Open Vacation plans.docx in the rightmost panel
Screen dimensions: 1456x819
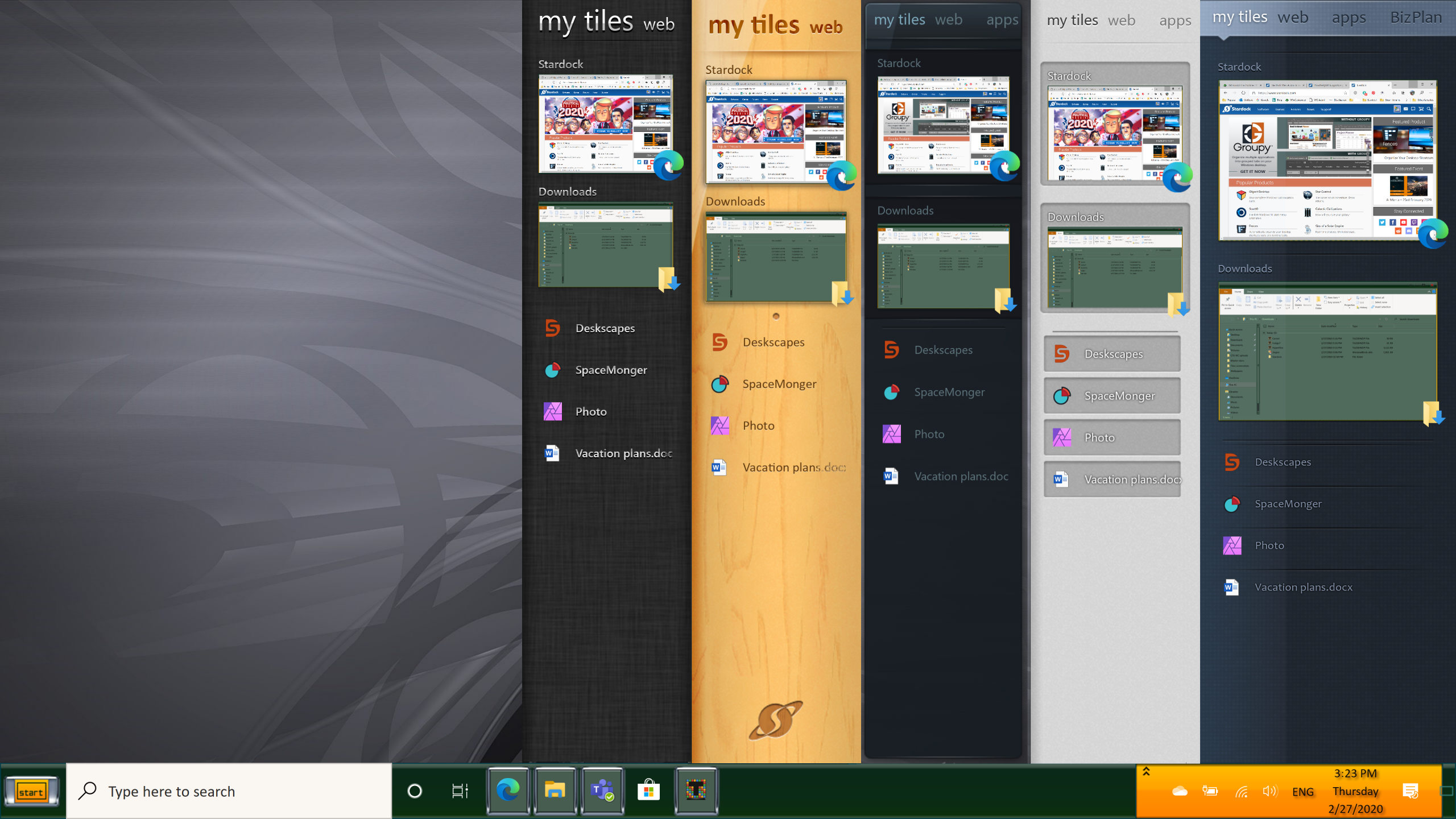tap(1303, 587)
